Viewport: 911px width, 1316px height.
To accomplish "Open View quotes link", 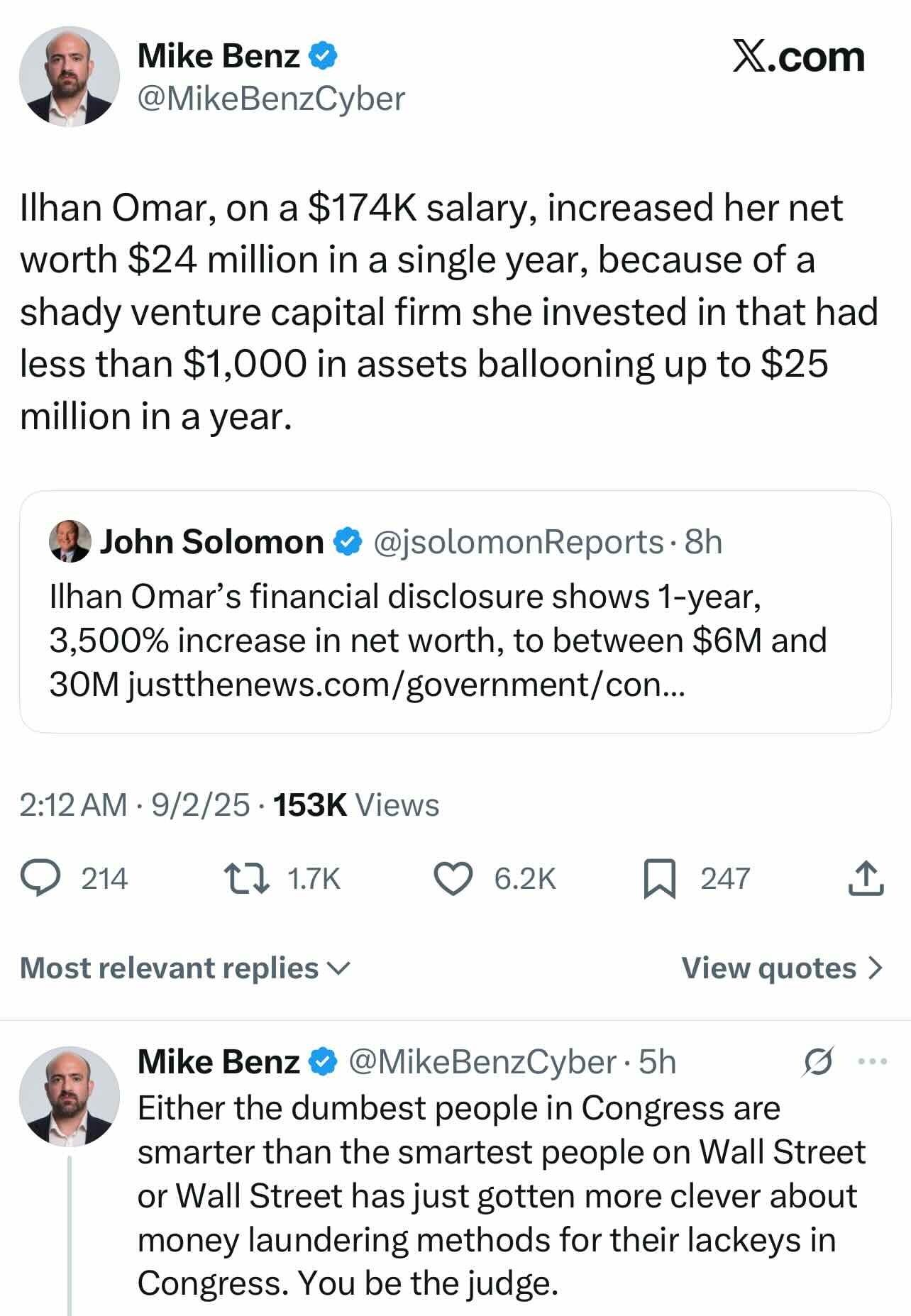I will pos(781,968).
